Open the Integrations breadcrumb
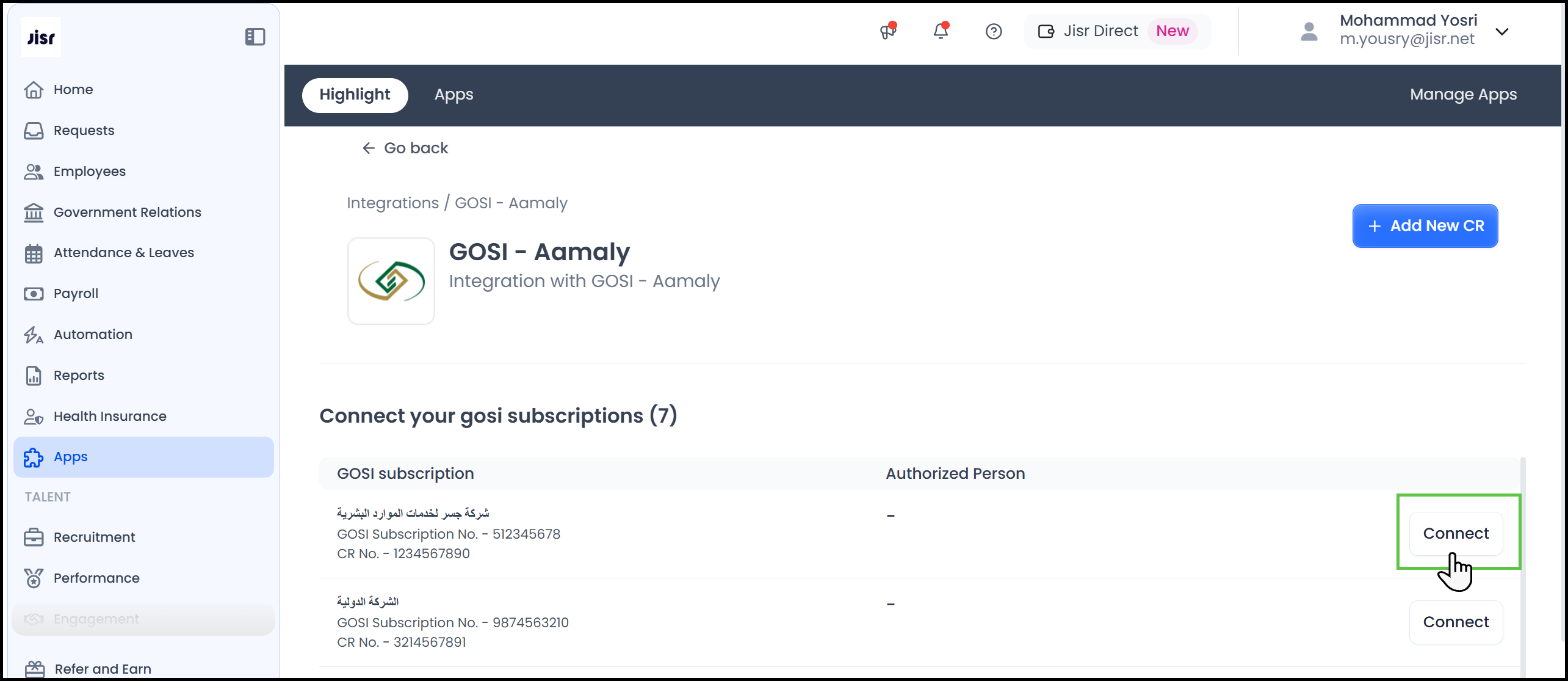1568x681 pixels. pos(392,203)
